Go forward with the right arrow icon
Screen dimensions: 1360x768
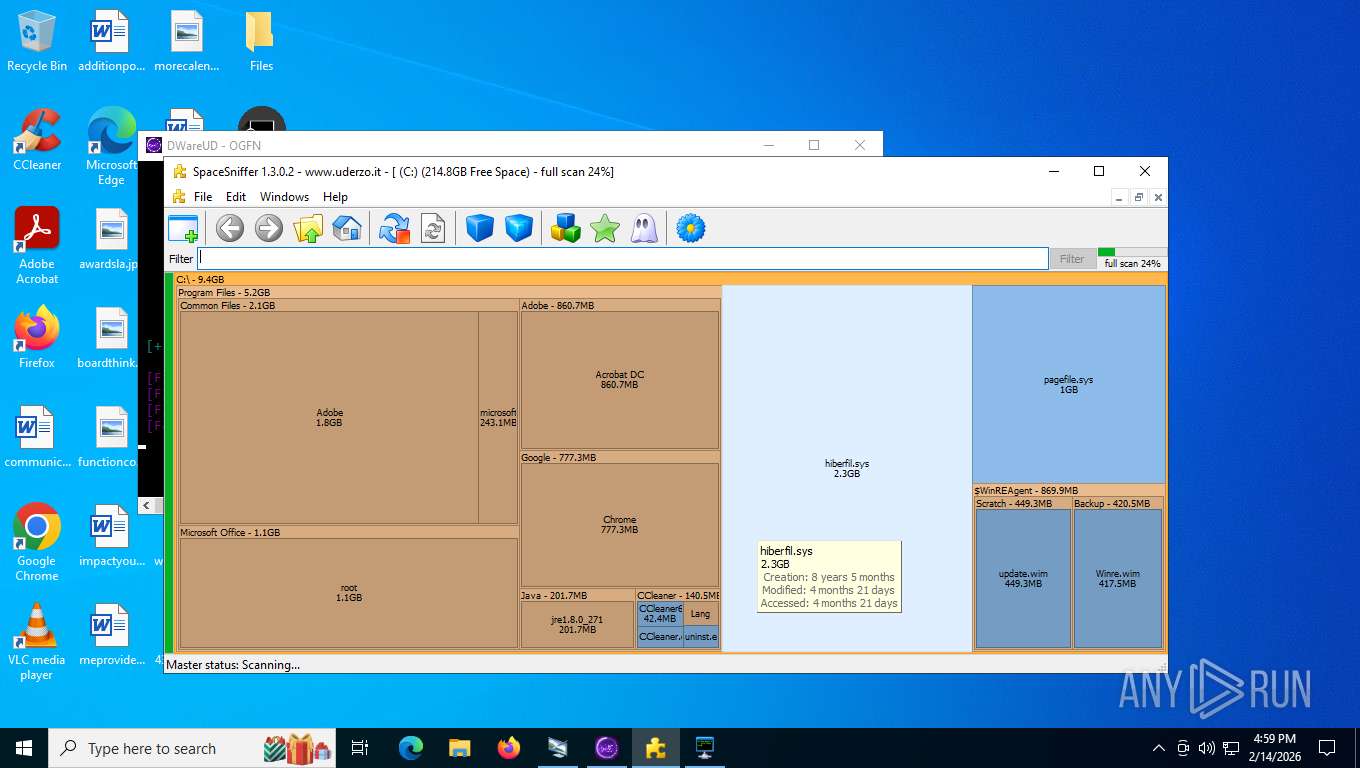(x=269, y=229)
